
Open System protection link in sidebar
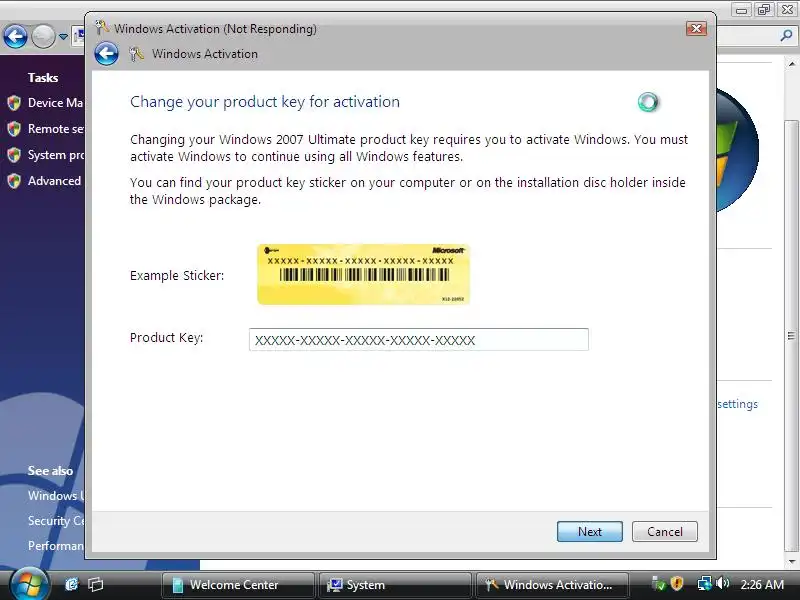(56, 155)
